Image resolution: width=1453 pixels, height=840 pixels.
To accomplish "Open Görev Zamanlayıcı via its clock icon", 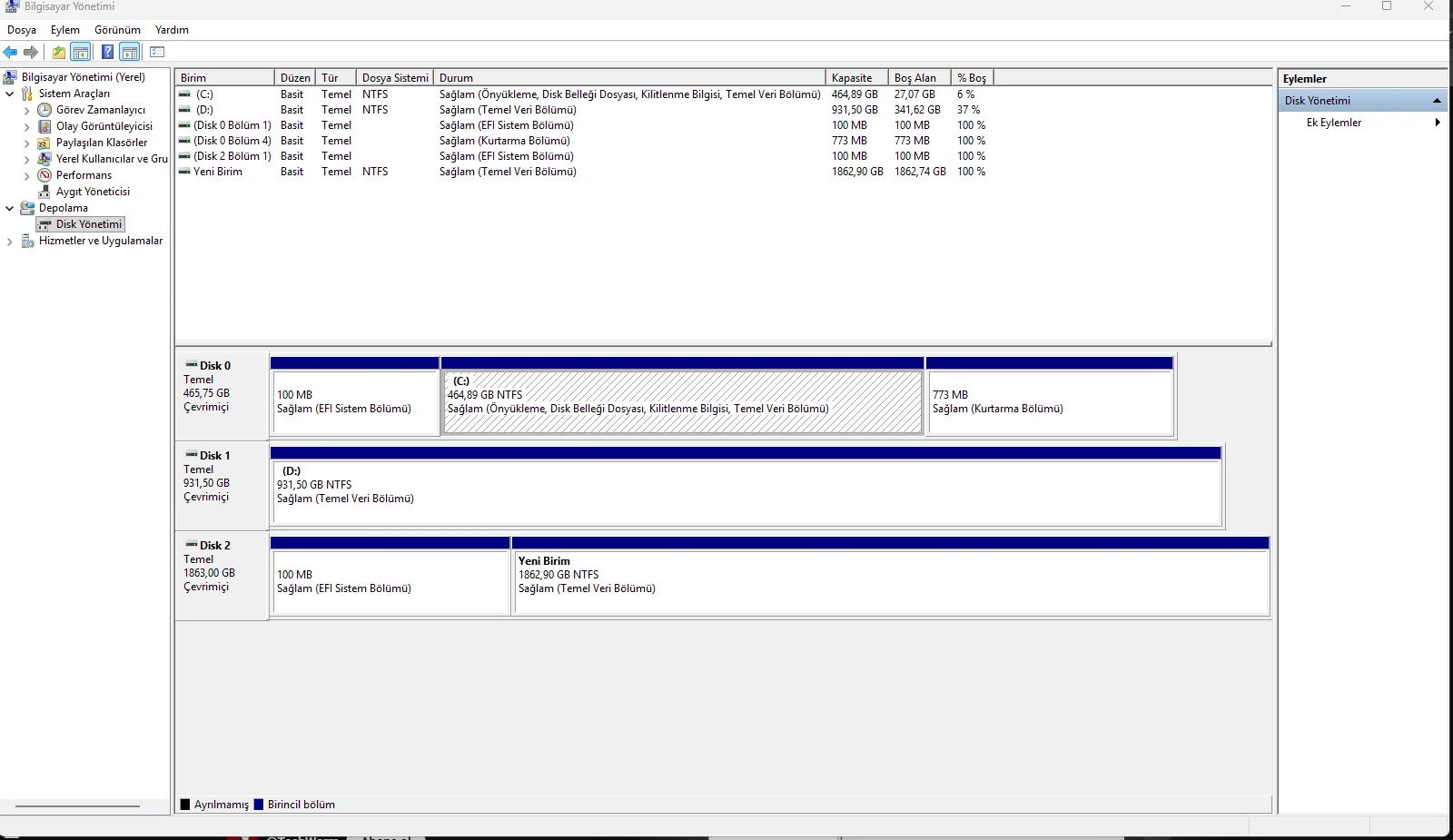I will click(x=44, y=110).
